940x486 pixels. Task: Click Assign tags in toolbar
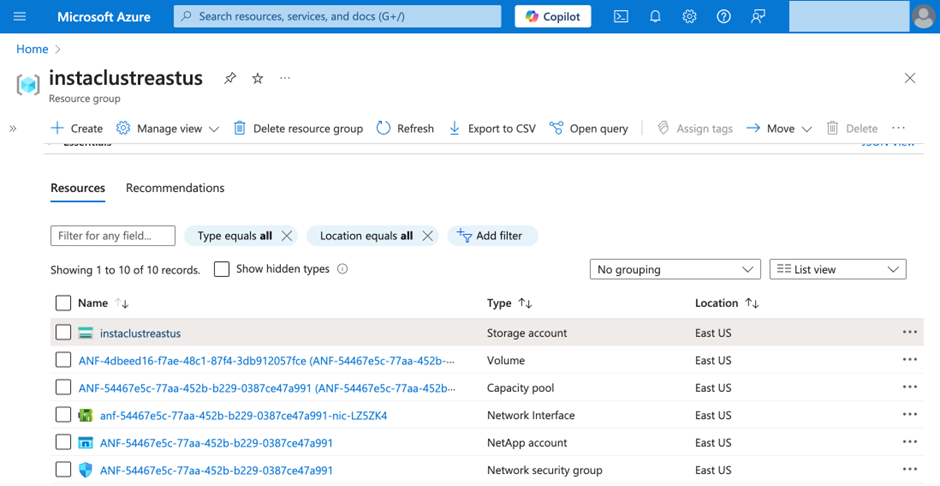(x=695, y=128)
